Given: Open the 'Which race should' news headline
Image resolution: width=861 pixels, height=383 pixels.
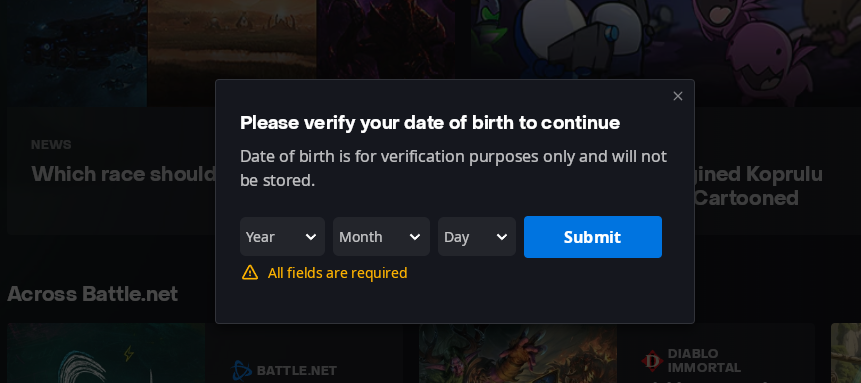Looking at the screenshot, I should coord(124,174).
